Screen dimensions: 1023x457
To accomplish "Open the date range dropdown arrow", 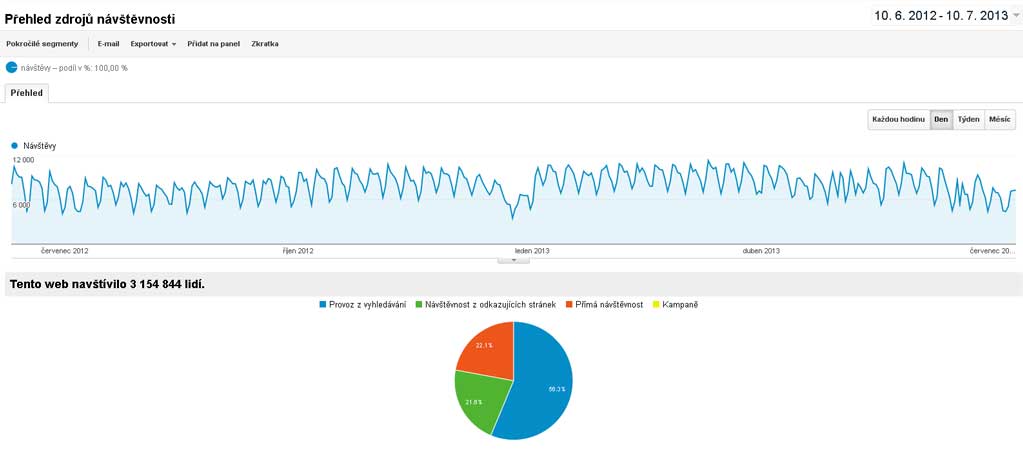I will pos(1016,16).
